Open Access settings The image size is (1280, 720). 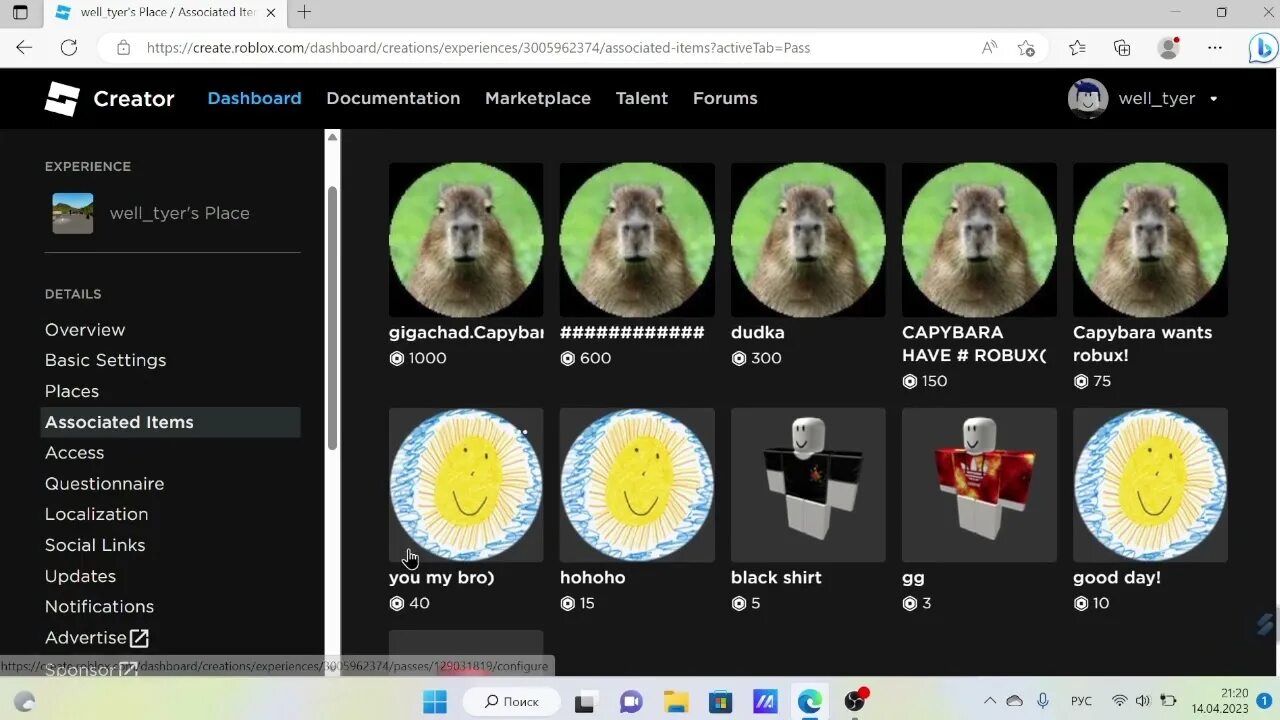tap(74, 452)
